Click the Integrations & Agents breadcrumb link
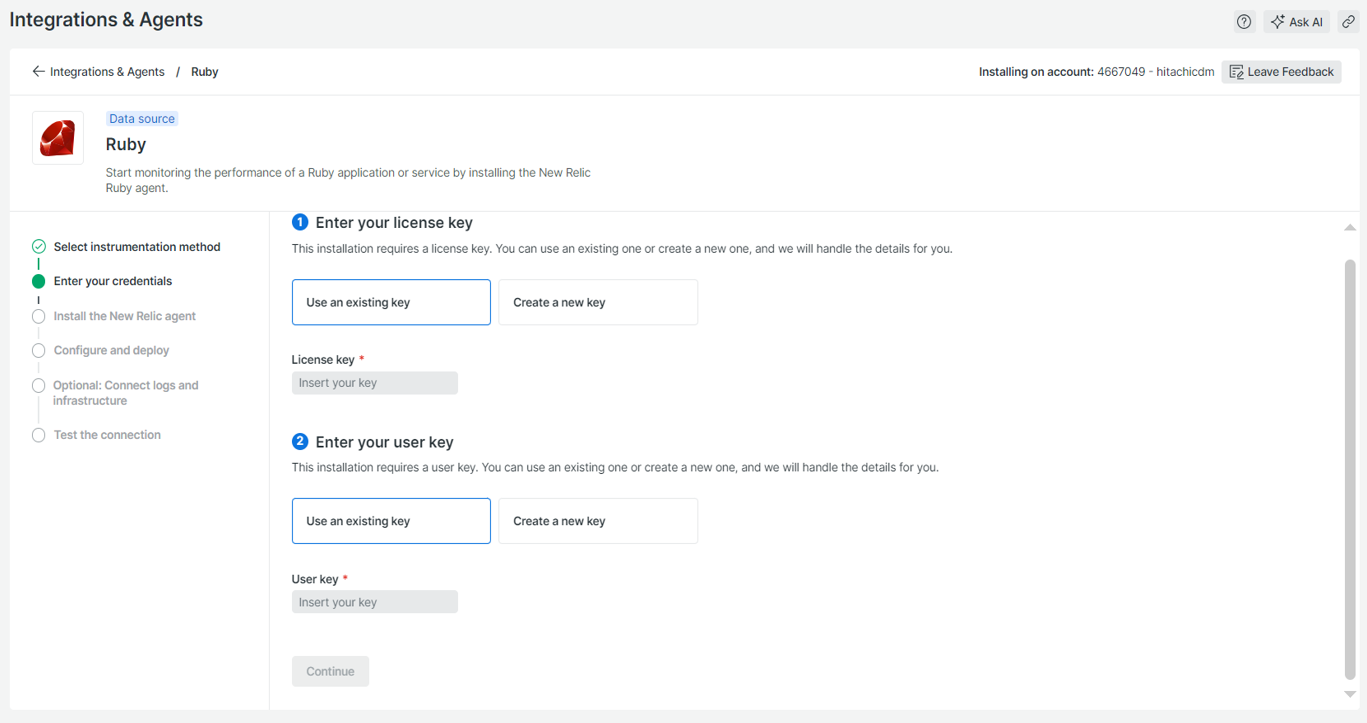The height and width of the screenshot is (723, 1367). tap(107, 72)
